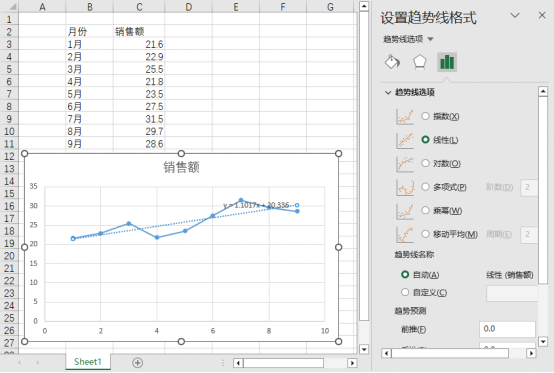The width and height of the screenshot is (554, 373).
Task: Select row 5 header
Action: click(x=9, y=69)
